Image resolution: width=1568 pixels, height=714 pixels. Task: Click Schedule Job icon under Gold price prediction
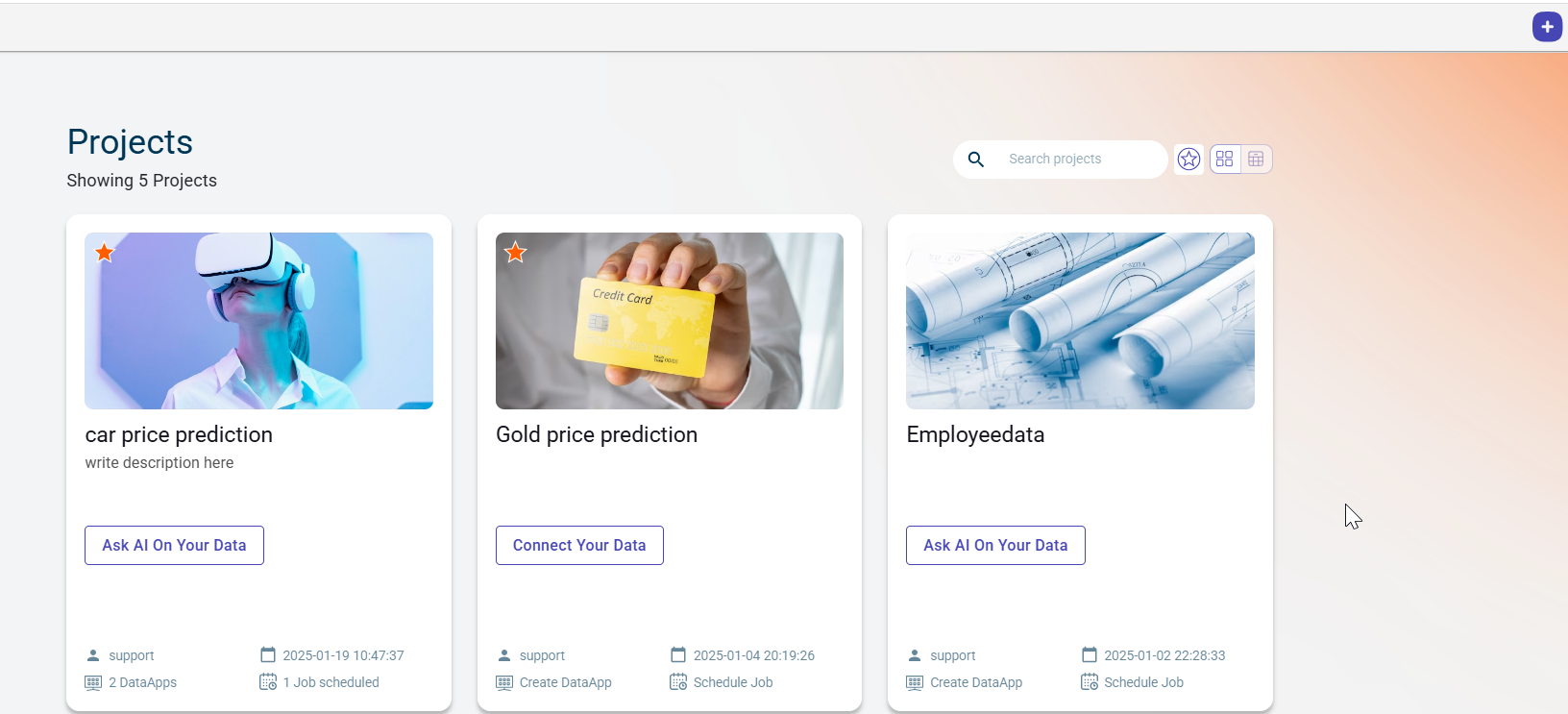pyautogui.click(x=678, y=682)
